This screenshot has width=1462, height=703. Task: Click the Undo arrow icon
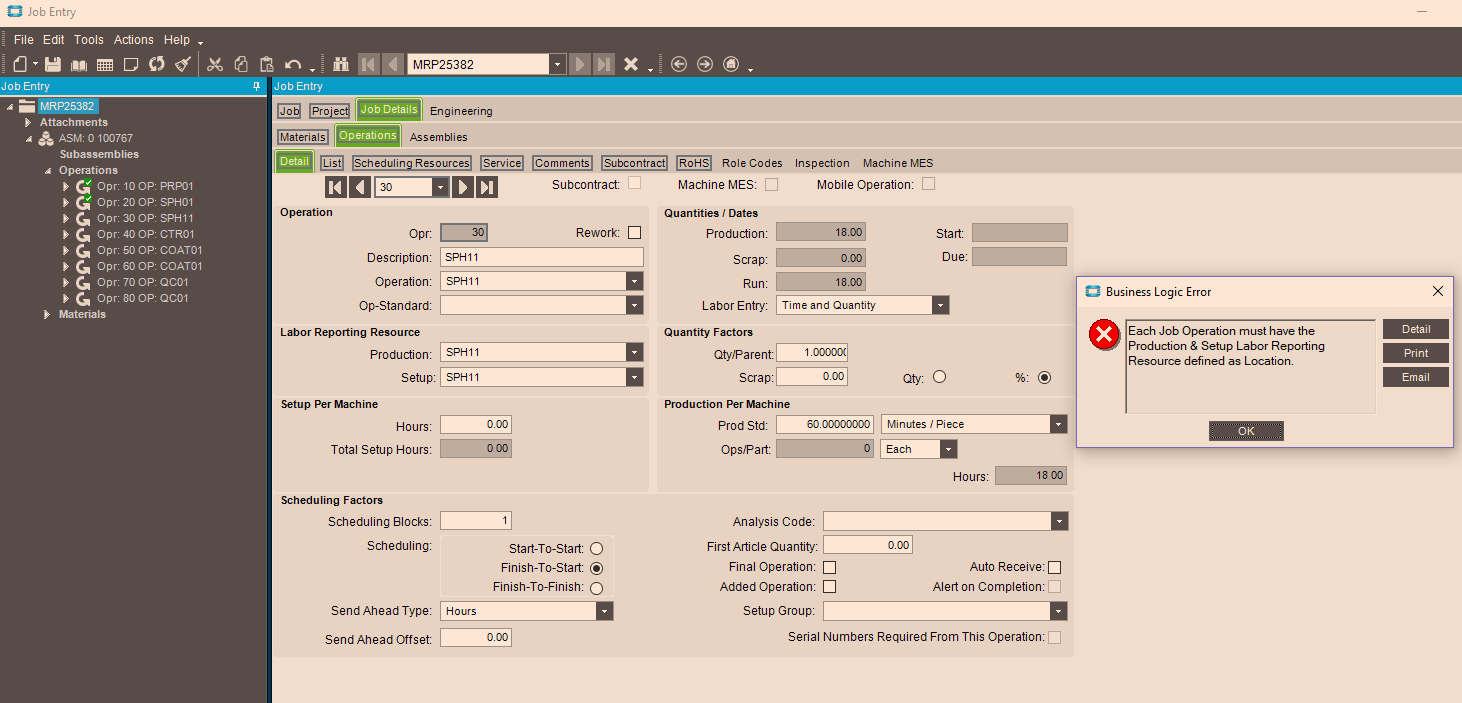[293, 64]
